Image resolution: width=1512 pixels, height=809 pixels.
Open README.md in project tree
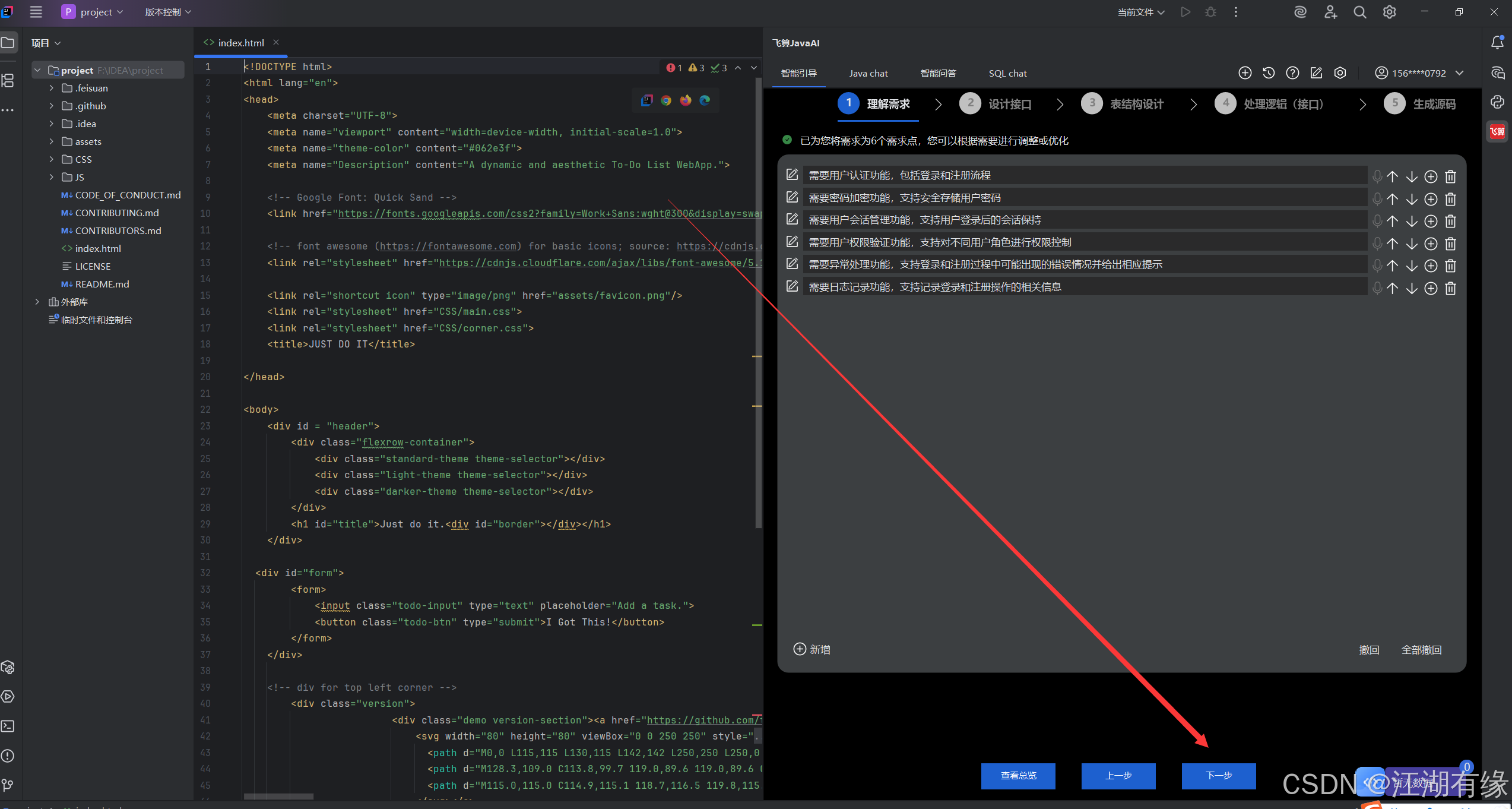click(x=102, y=284)
